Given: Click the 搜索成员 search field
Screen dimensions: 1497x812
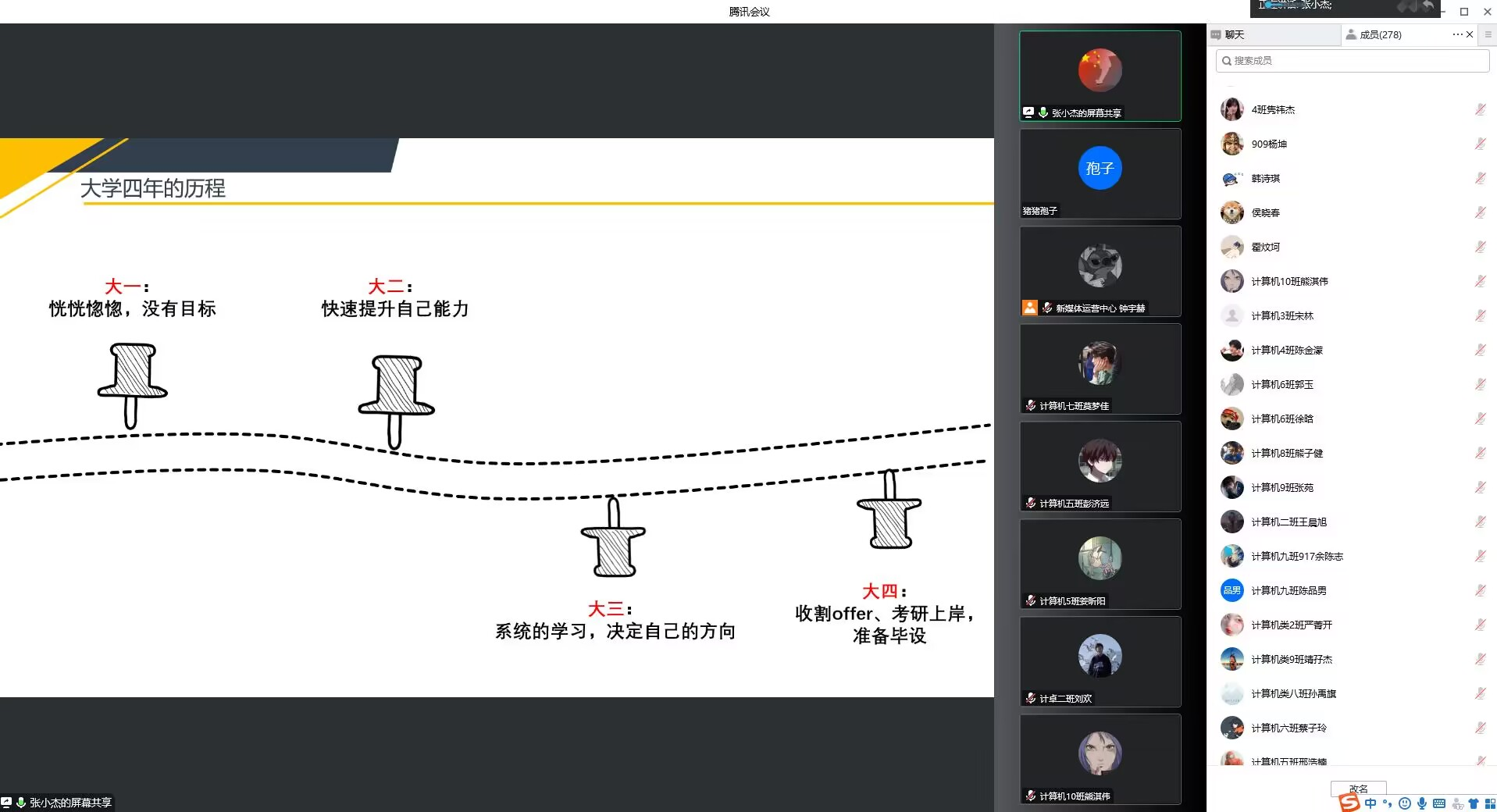Looking at the screenshot, I should (1353, 61).
